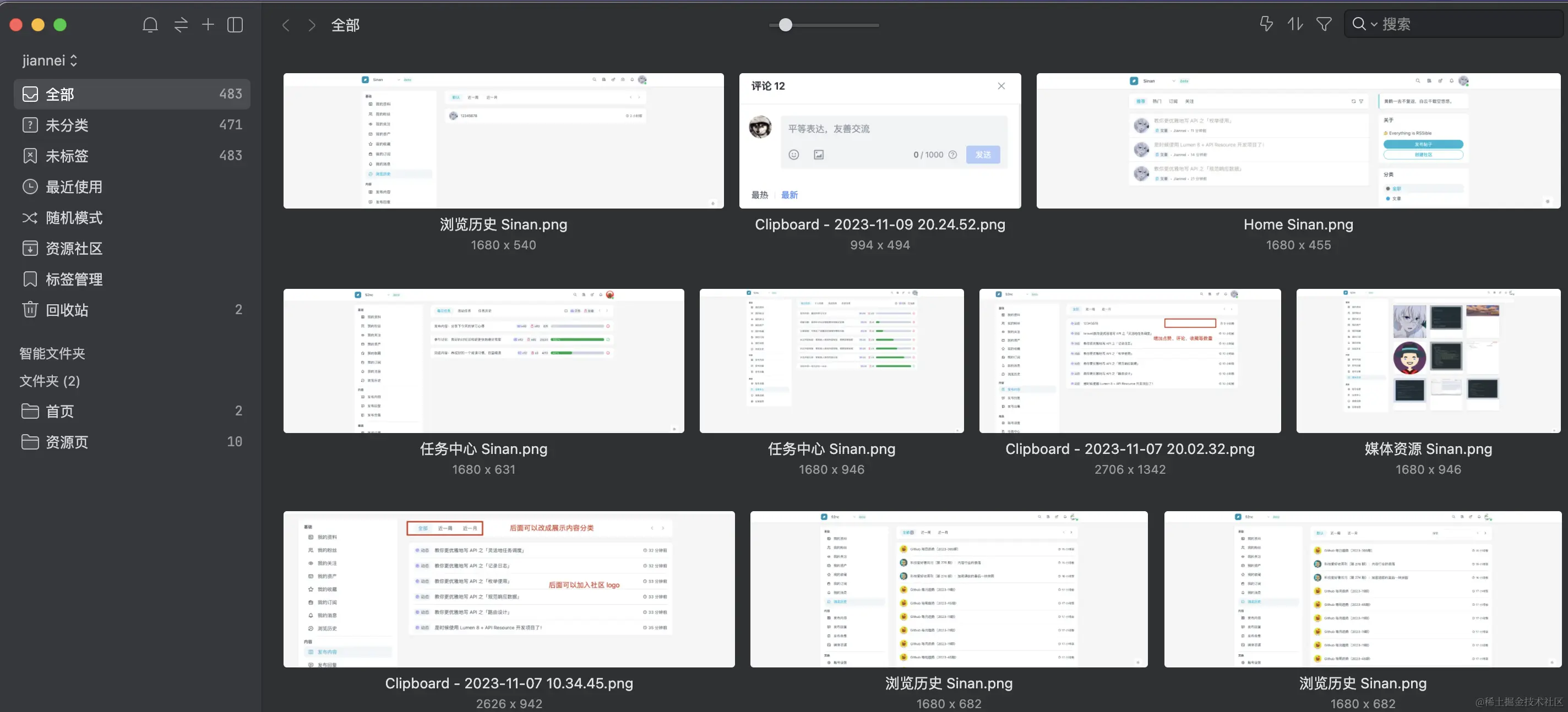Click the plus icon to add items
1568x712 pixels.
[x=208, y=25]
